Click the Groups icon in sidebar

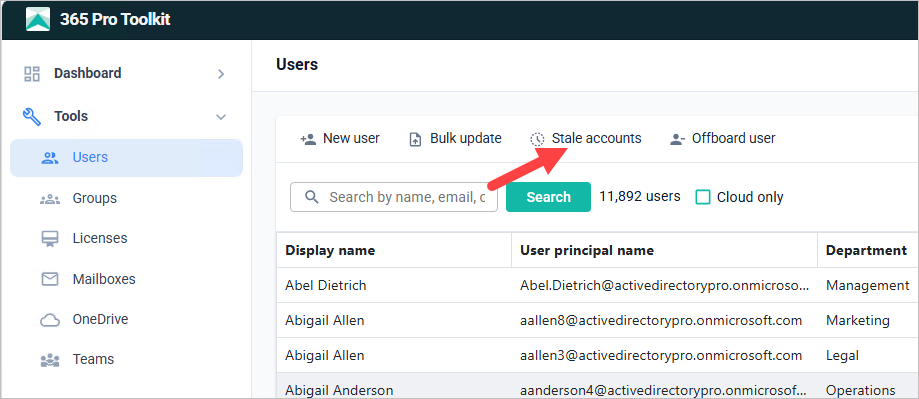tap(50, 199)
